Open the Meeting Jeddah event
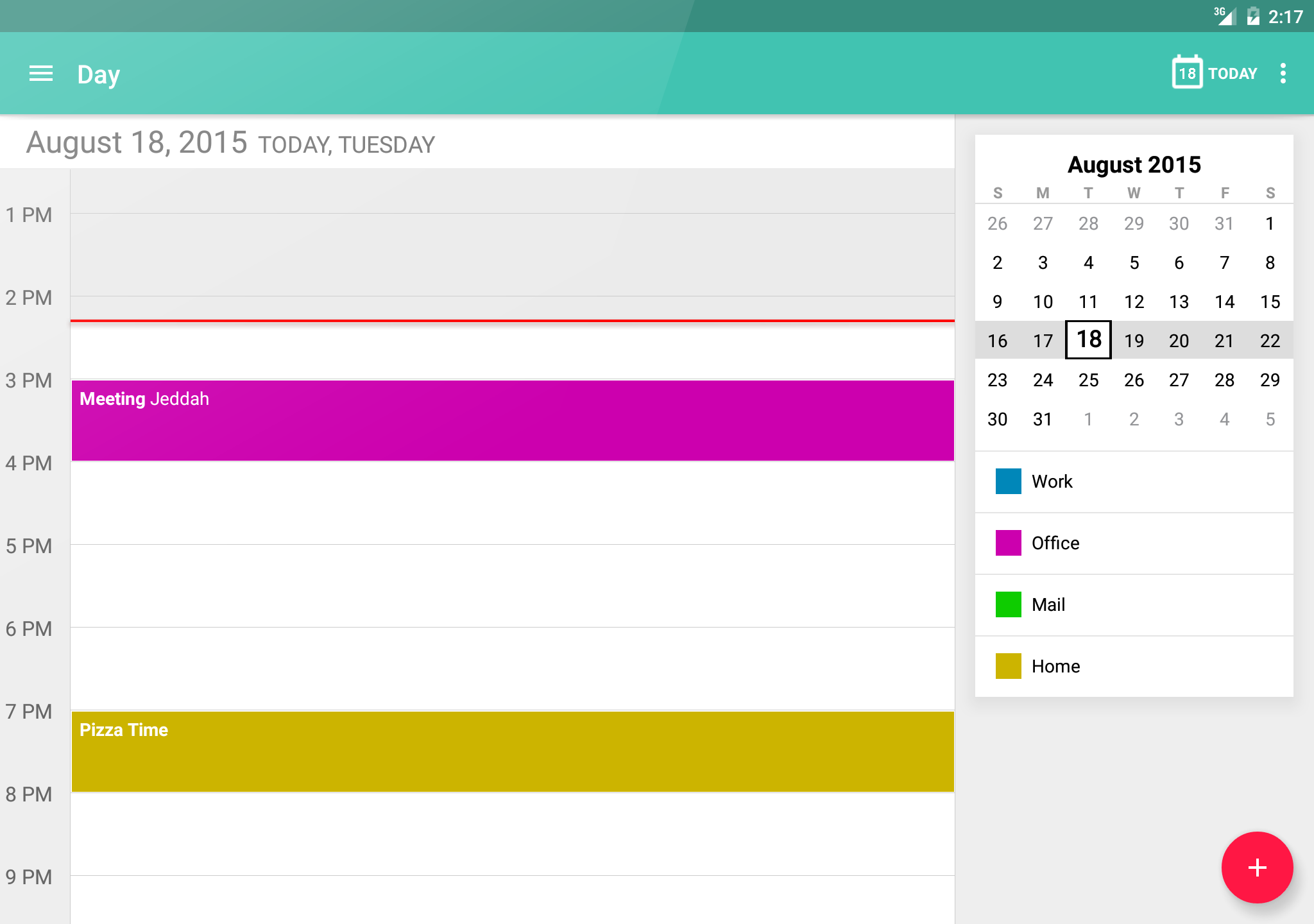 pyautogui.click(x=512, y=420)
